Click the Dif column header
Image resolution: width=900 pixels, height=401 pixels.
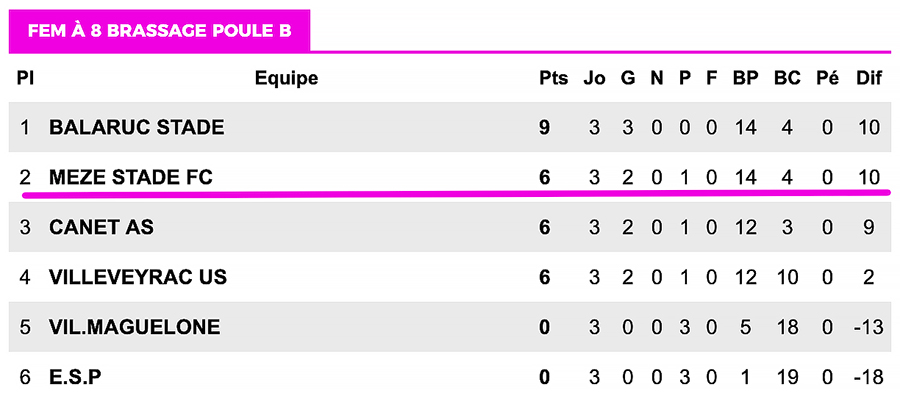pos(869,78)
